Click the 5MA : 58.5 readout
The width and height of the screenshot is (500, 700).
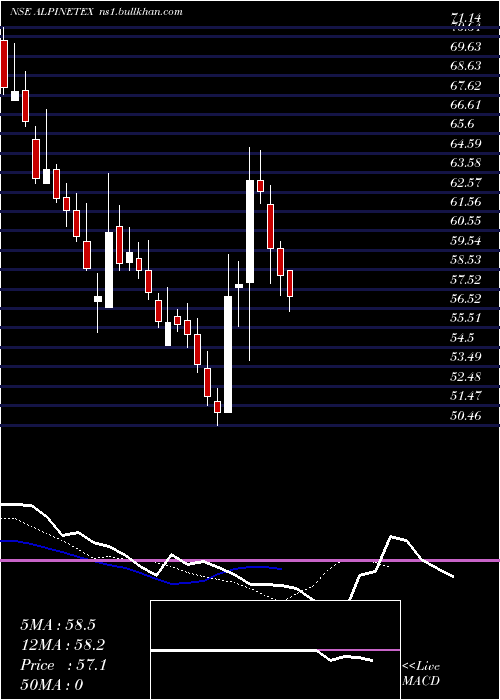[58, 625]
